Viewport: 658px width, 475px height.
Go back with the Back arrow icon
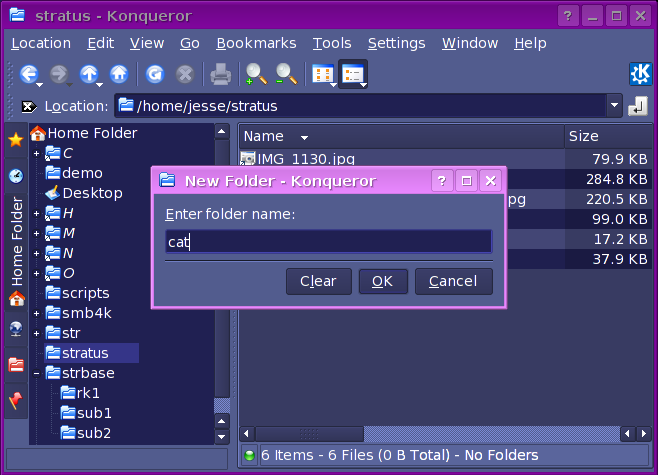(29, 74)
